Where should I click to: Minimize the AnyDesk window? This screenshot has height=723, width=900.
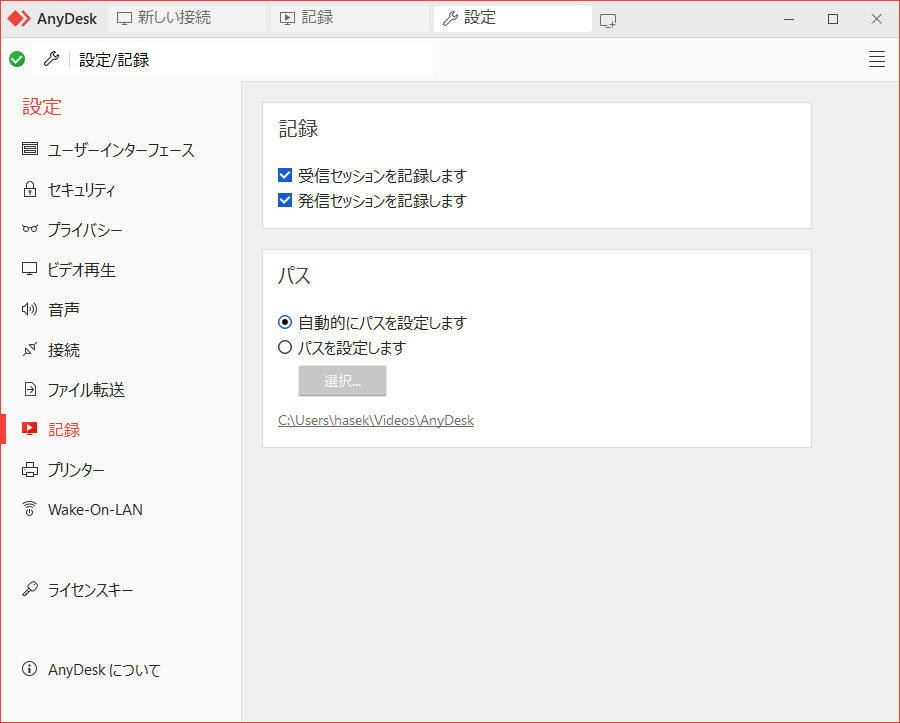(x=789, y=19)
